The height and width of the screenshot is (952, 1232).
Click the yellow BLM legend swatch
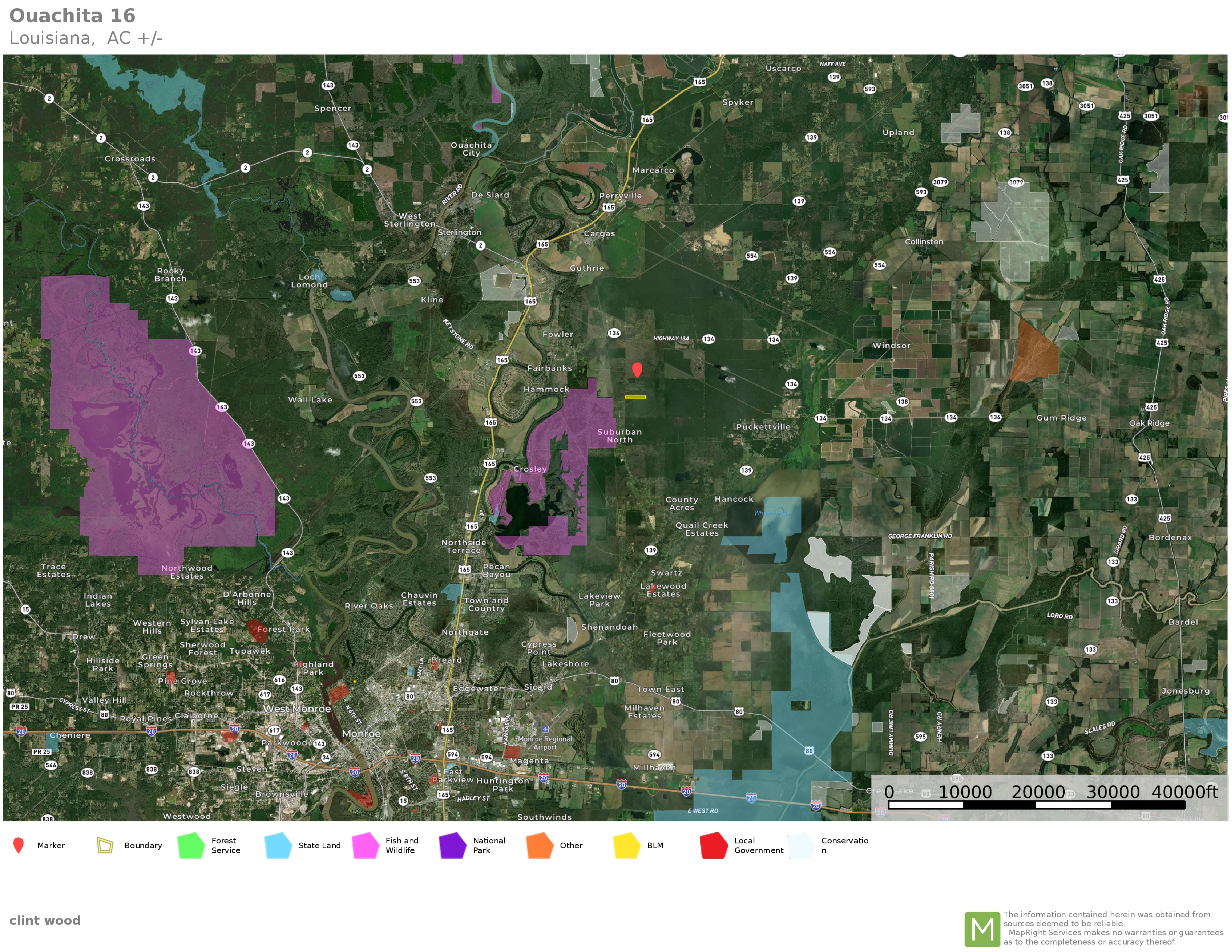[627, 845]
